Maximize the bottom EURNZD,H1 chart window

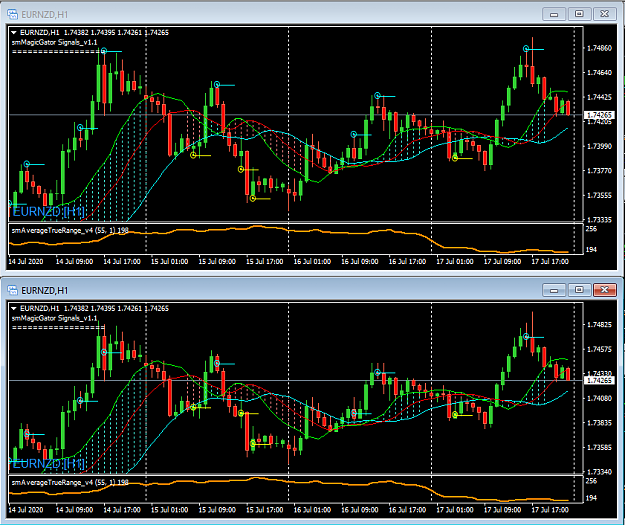pos(579,290)
